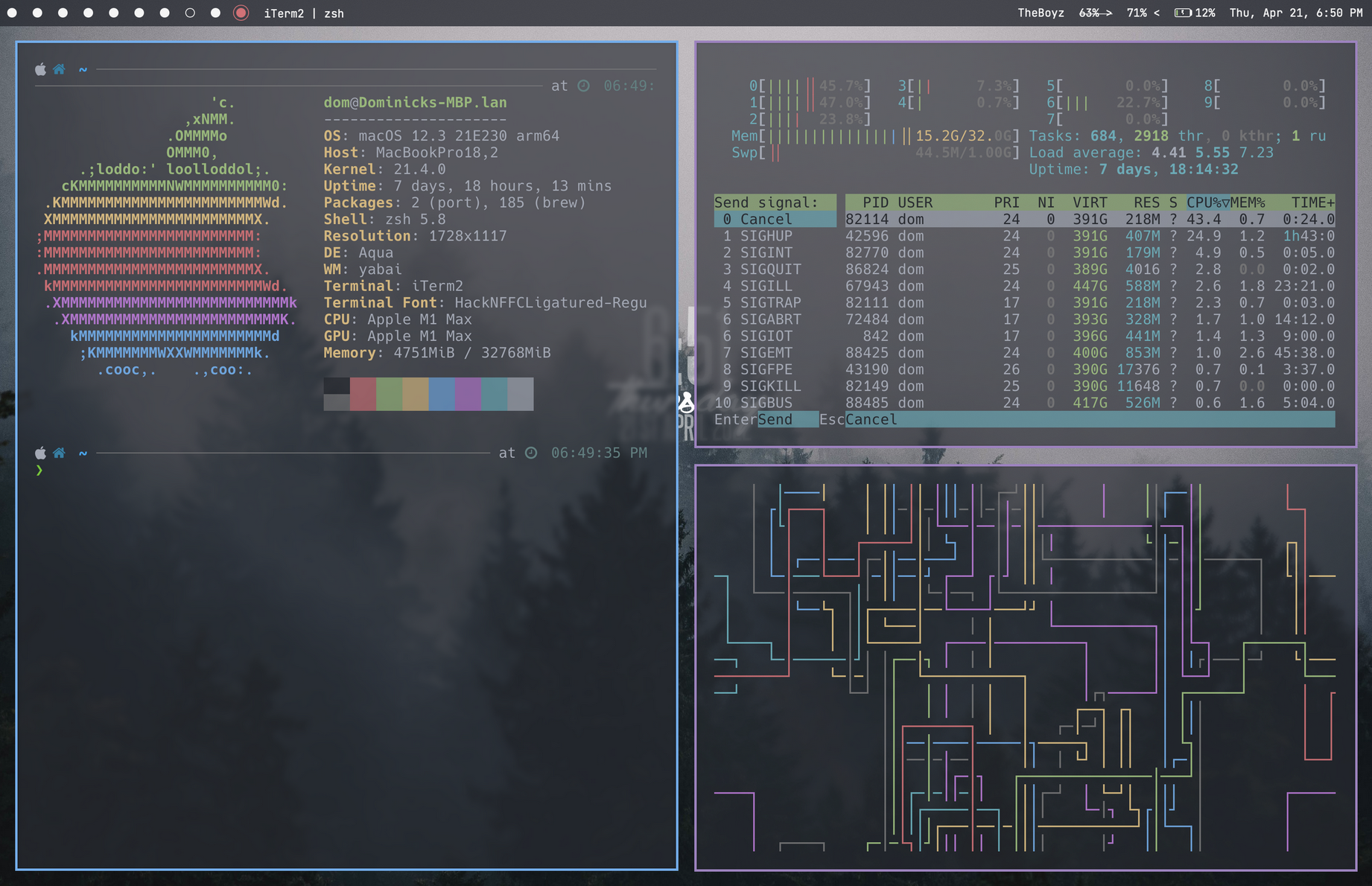Sort htop by the PID column header
Screen dimensions: 1372x886
[x=875, y=203]
